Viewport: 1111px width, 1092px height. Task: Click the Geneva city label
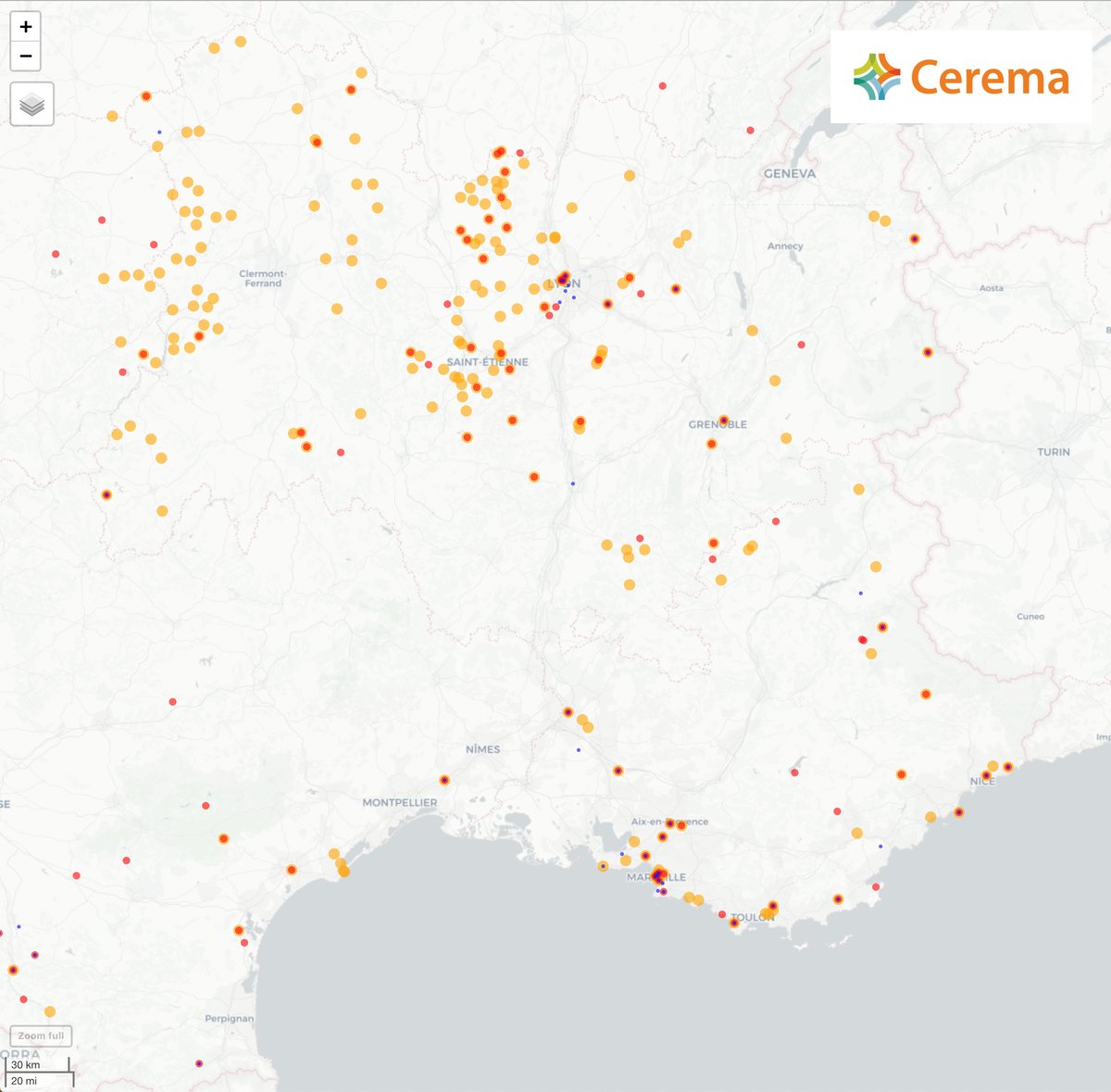point(790,173)
